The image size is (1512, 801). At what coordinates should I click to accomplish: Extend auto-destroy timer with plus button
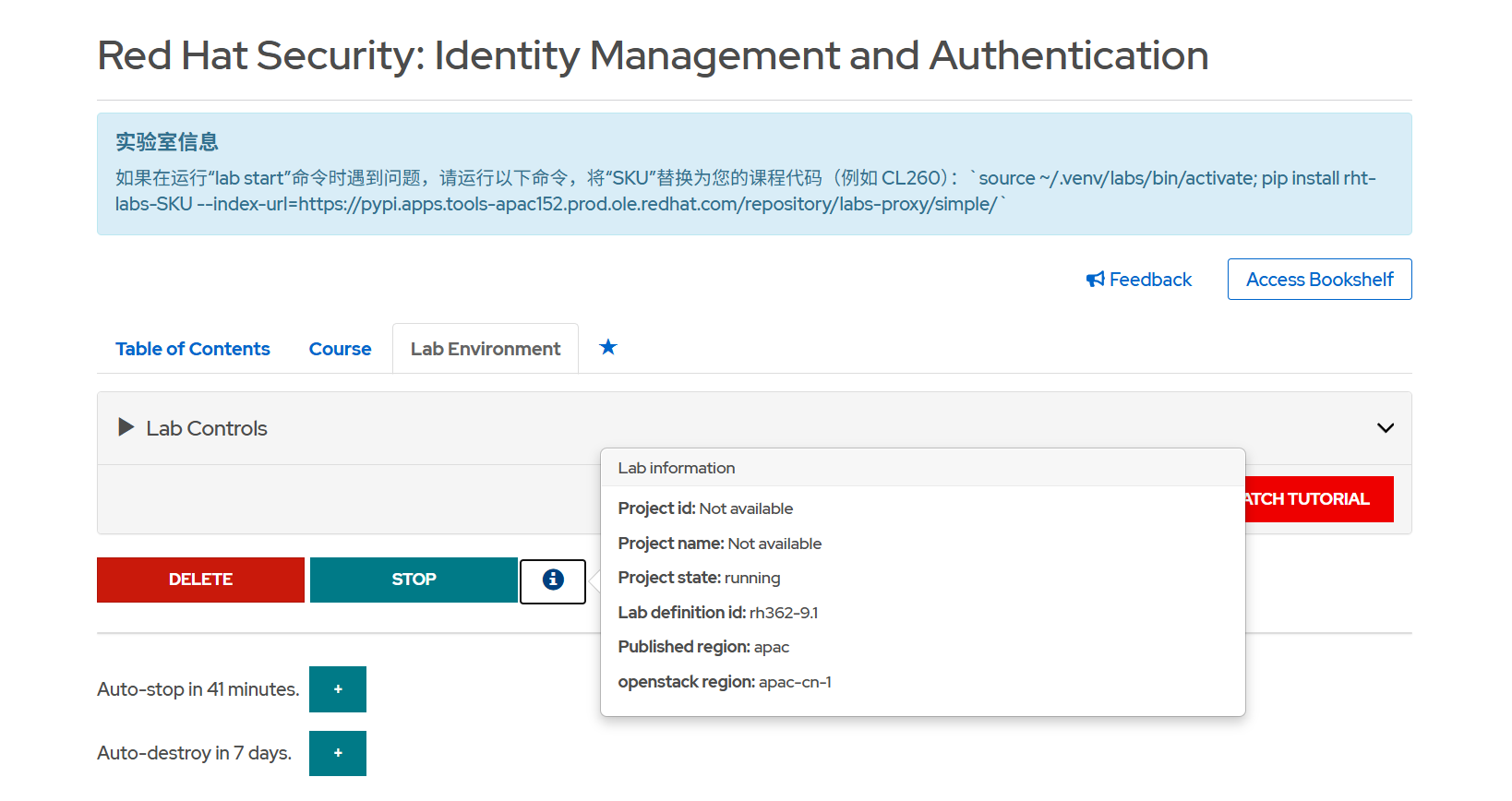point(338,753)
